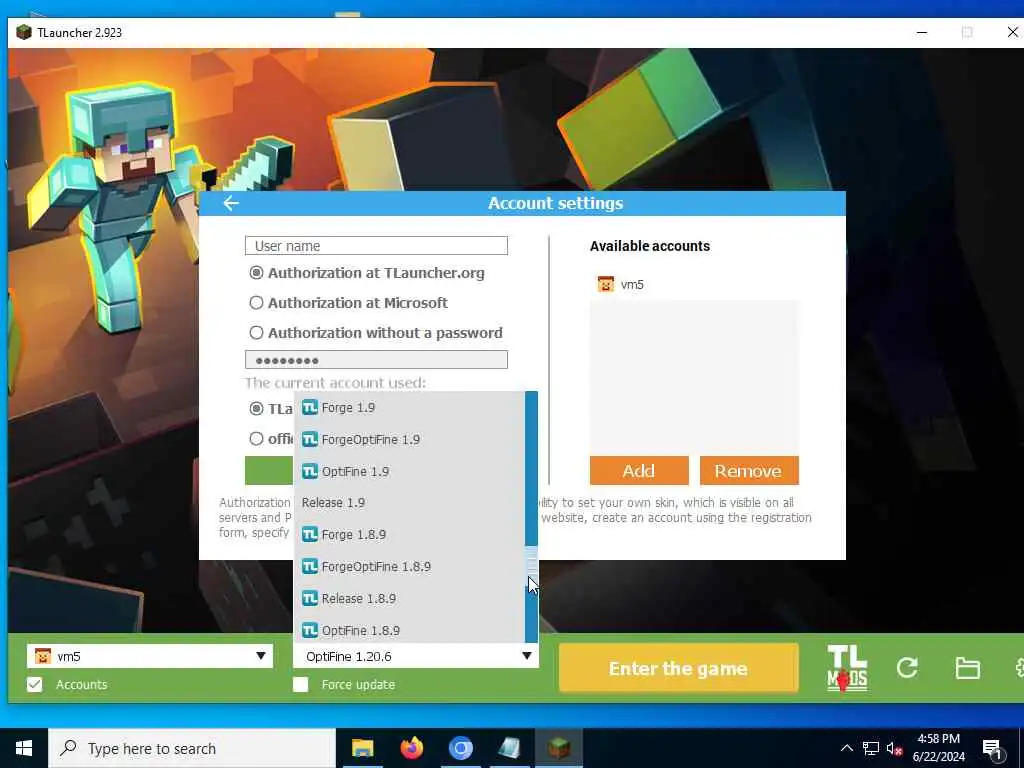Image resolution: width=1024 pixels, height=768 pixels.
Task: Select Authorization at Microsoft radio
Action: click(x=257, y=303)
